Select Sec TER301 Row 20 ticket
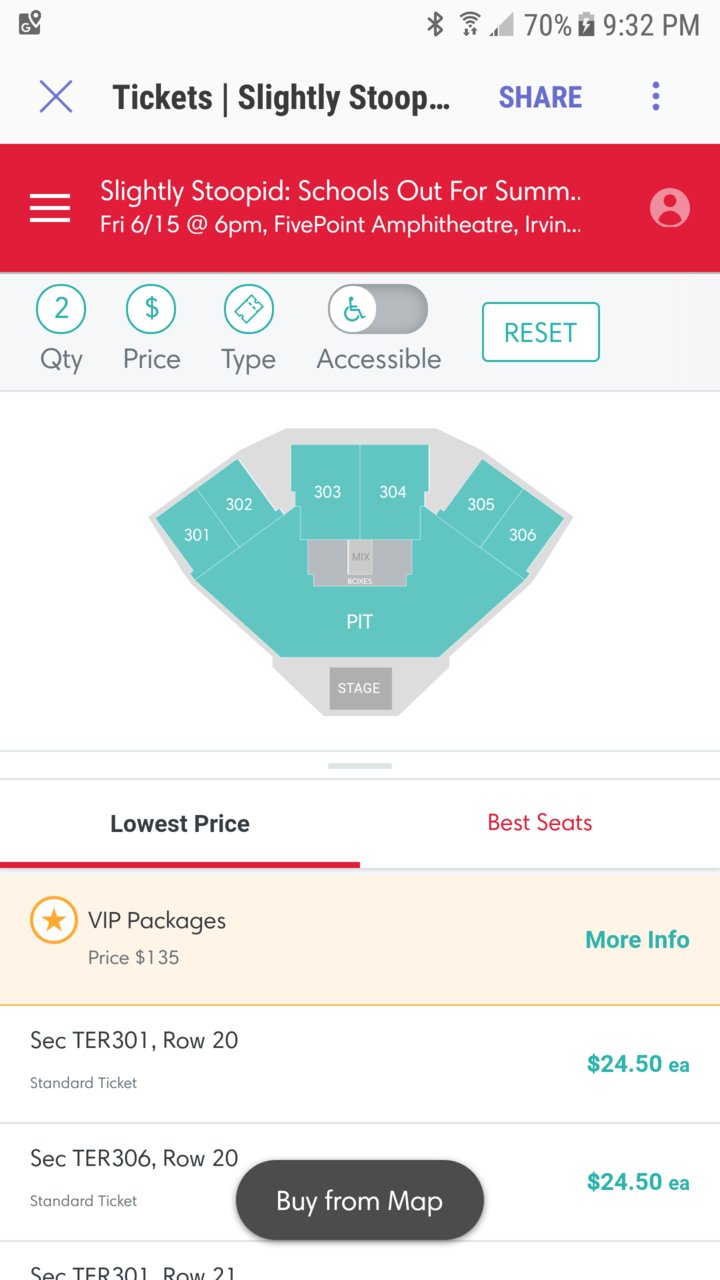 pos(360,1064)
